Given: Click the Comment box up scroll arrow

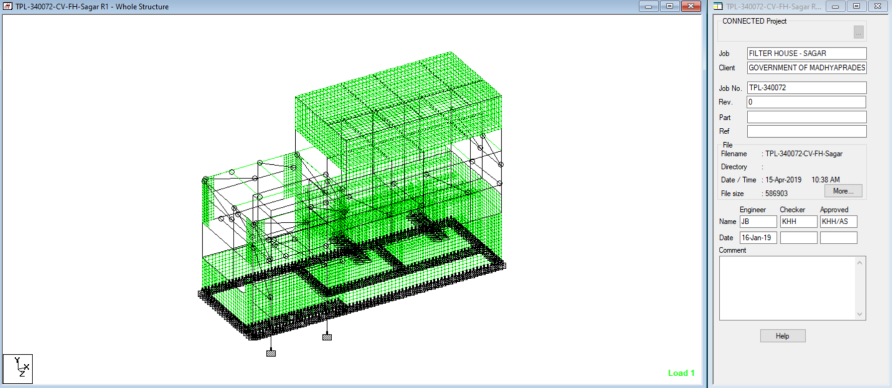Looking at the screenshot, I should coord(861,262).
